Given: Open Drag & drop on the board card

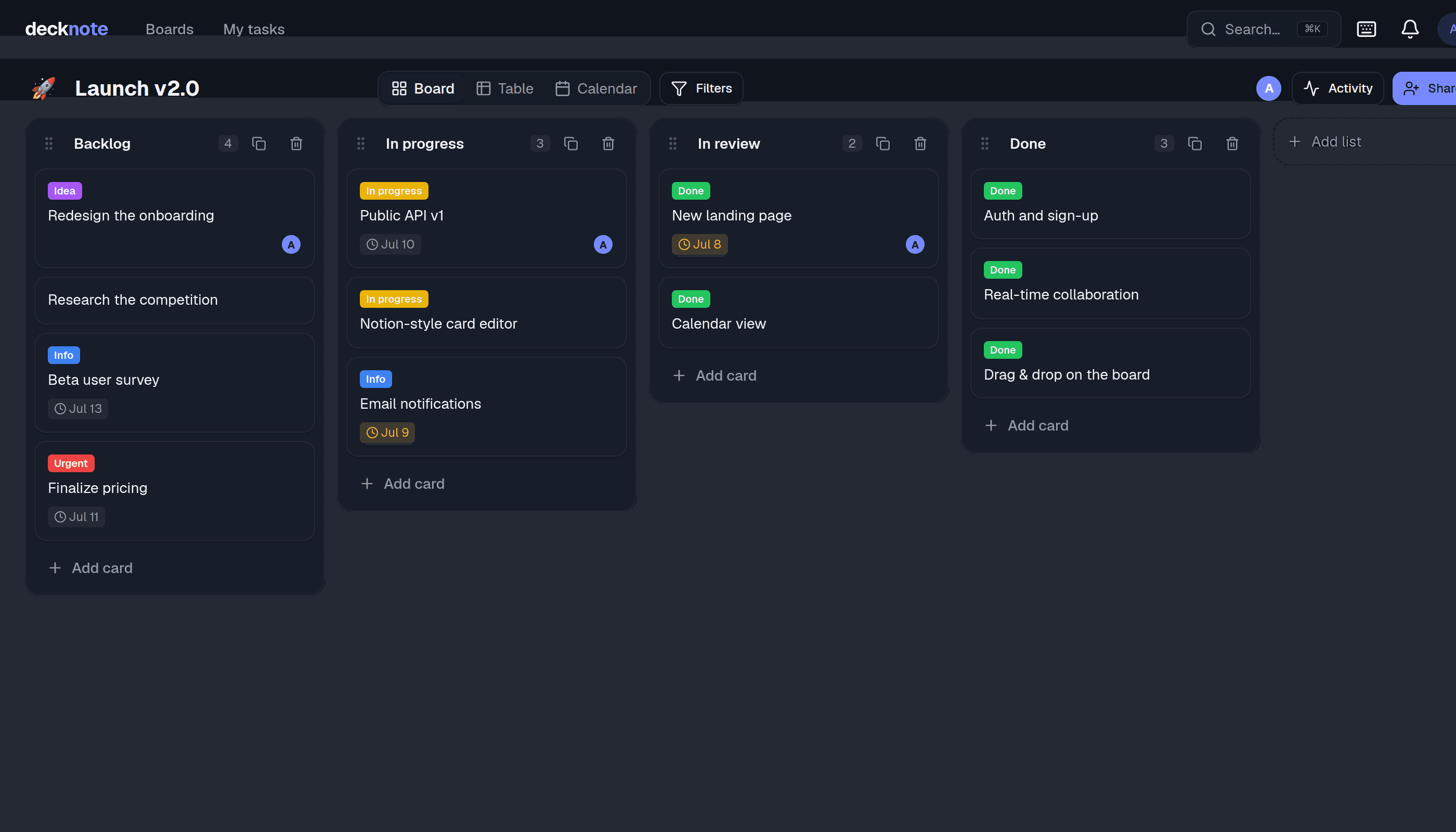Looking at the screenshot, I should point(1110,363).
